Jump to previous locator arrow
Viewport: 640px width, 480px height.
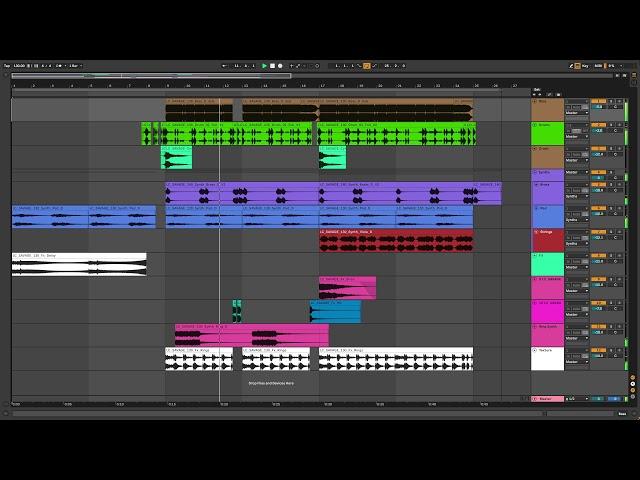point(535,95)
